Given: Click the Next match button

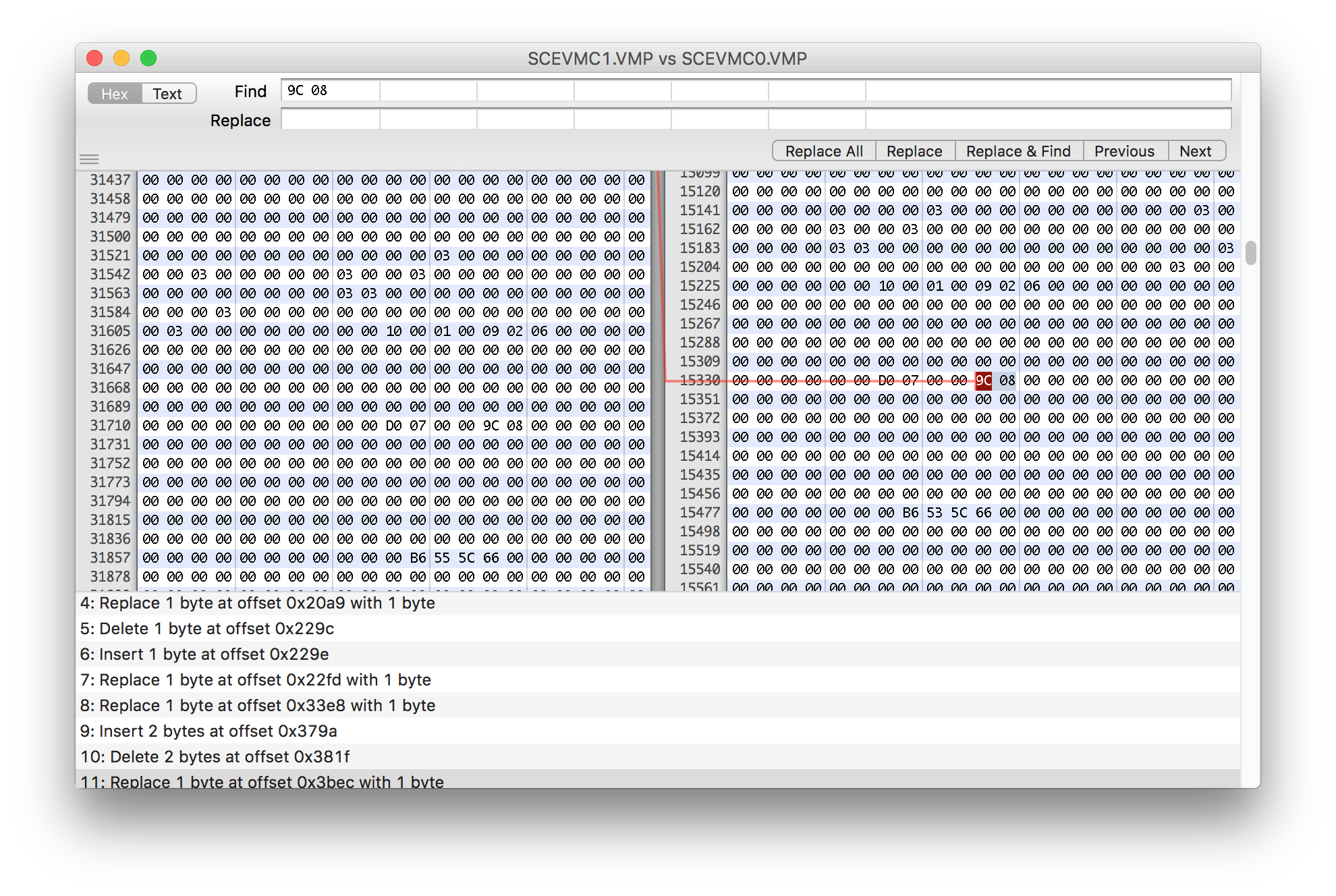Looking at the screenshot, I should tap(1195, 151).
